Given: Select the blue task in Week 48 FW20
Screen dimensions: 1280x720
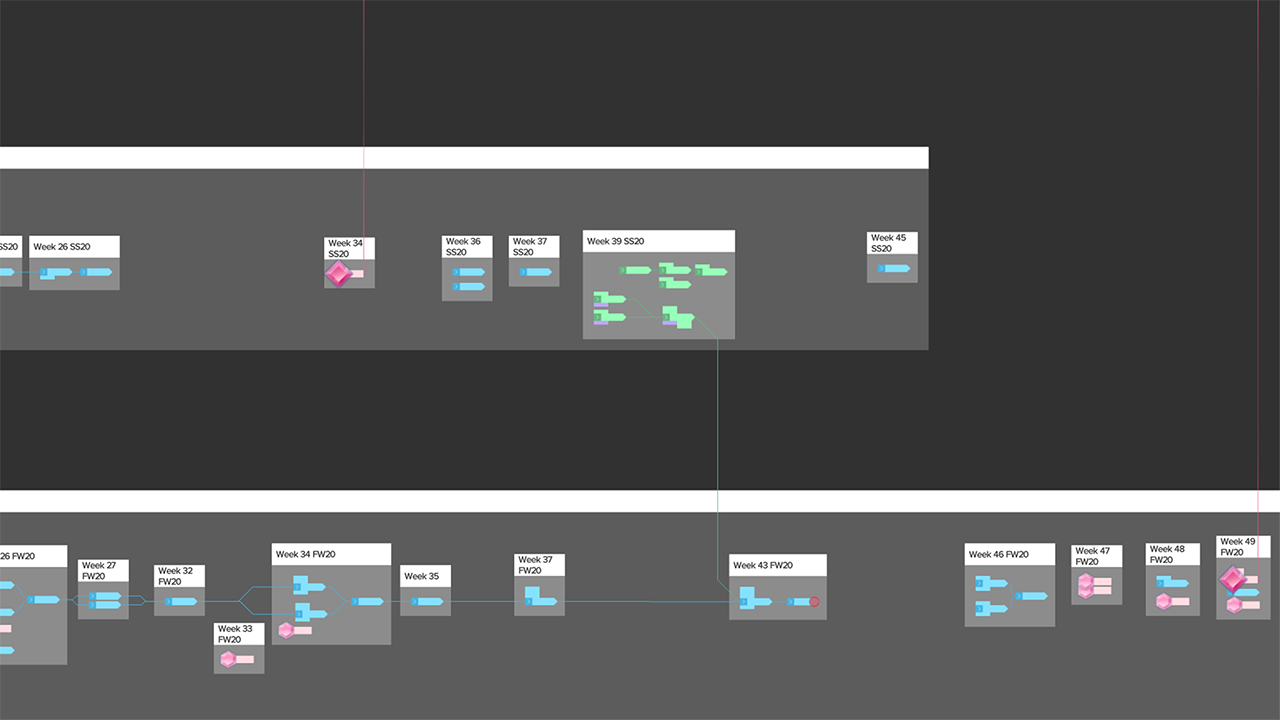Looking at the screenshot, I should 1171,582.
